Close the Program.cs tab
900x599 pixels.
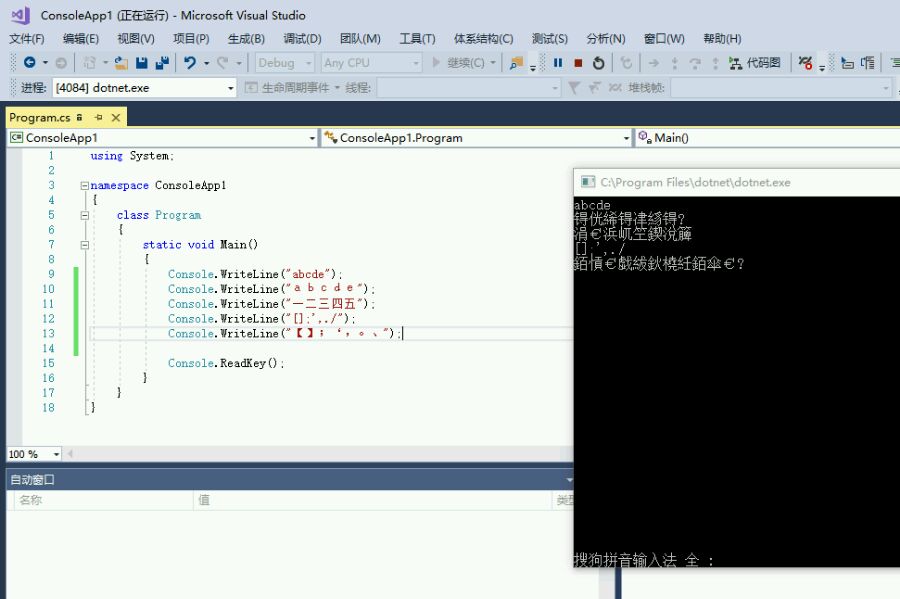pos(117,118)
